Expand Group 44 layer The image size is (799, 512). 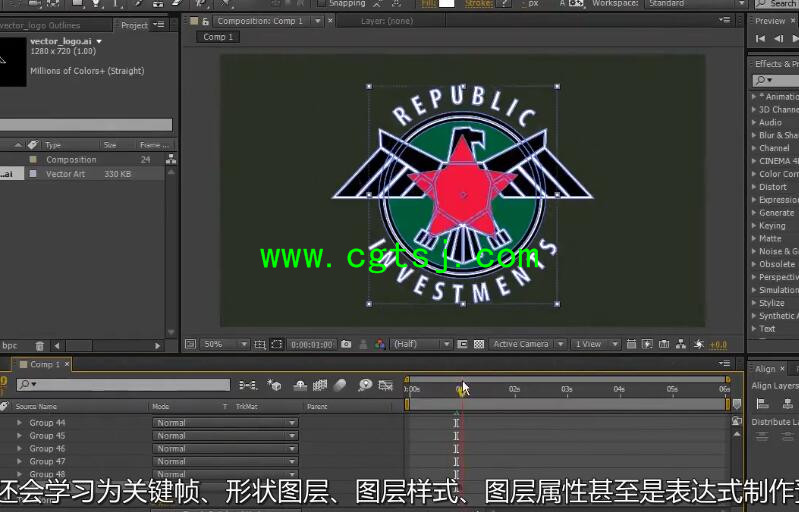tap(19, 422)
